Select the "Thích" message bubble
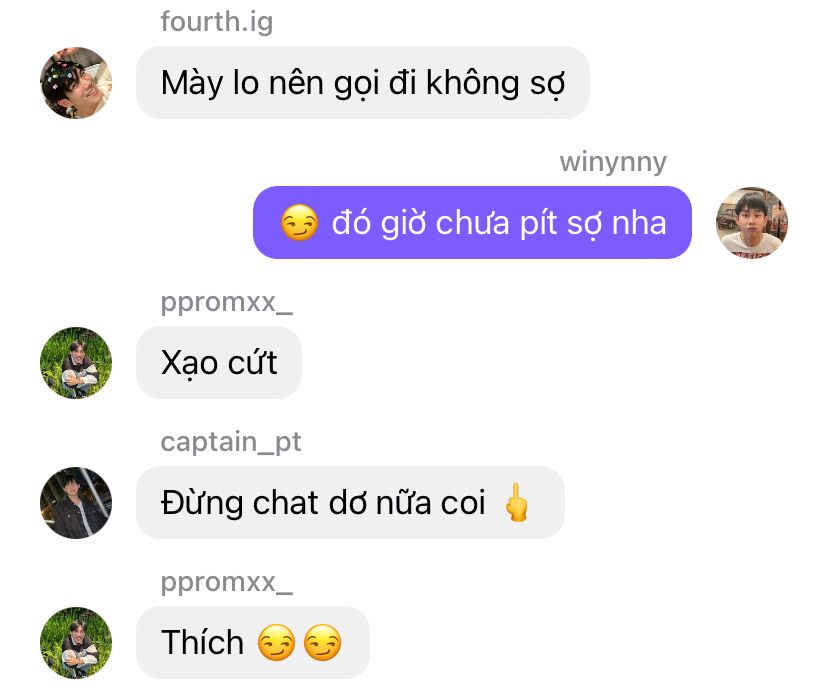828x698 pixels. [253, 642]
